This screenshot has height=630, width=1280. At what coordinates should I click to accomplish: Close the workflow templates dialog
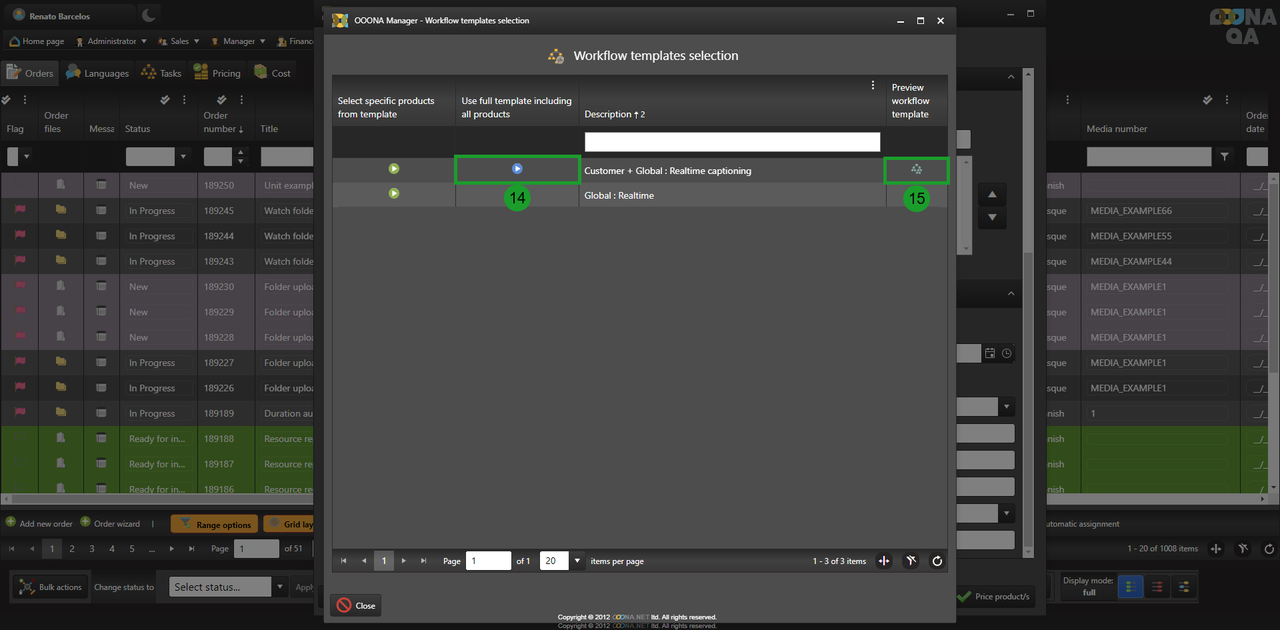pos(356,605)
